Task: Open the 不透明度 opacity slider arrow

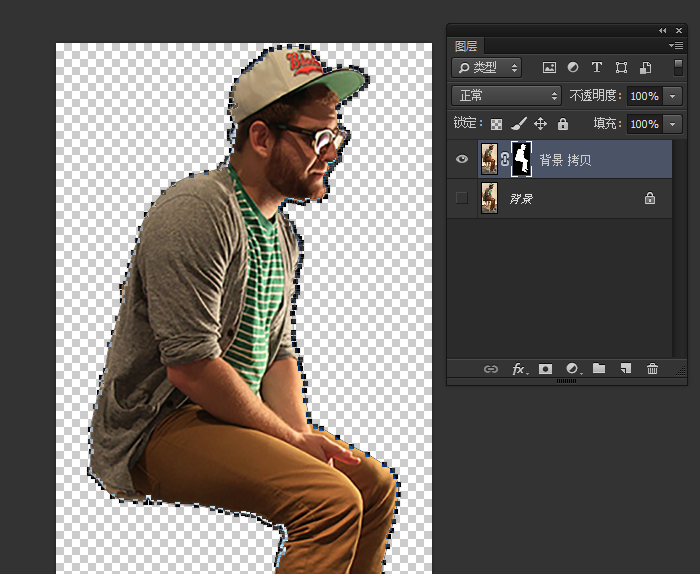Action: coord(673,96)
